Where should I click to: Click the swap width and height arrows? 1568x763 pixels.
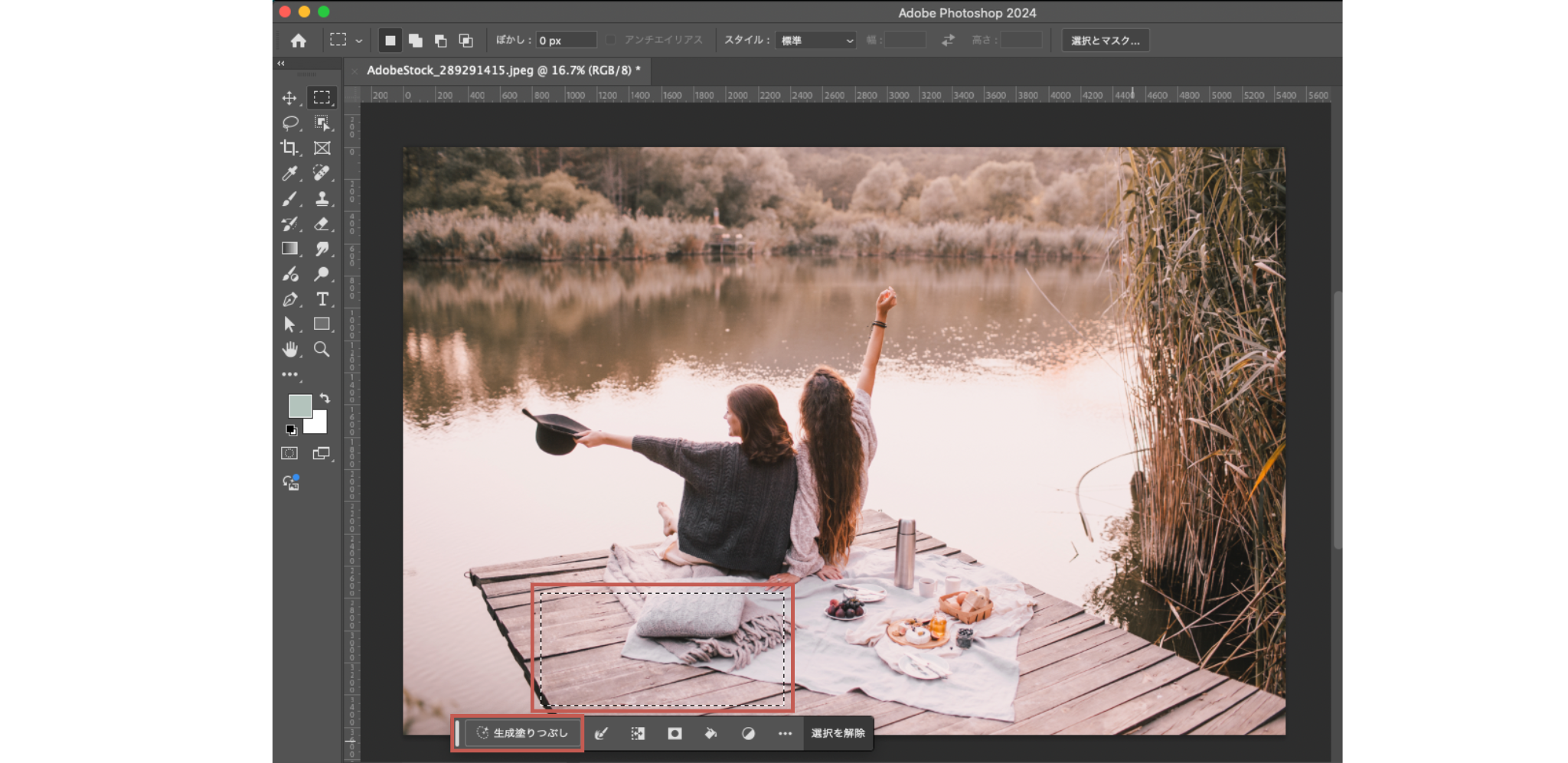click(x=947, y=40)
